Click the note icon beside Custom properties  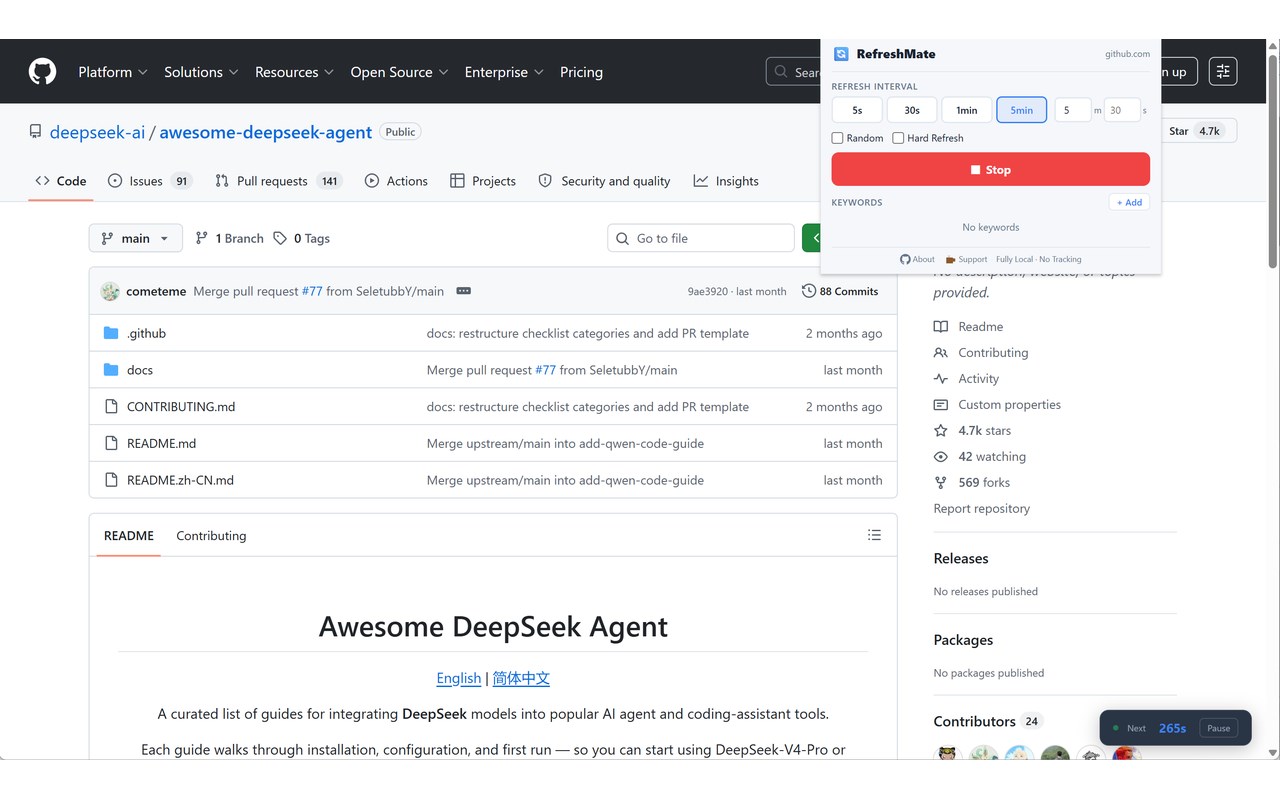(x=941, y=405)
